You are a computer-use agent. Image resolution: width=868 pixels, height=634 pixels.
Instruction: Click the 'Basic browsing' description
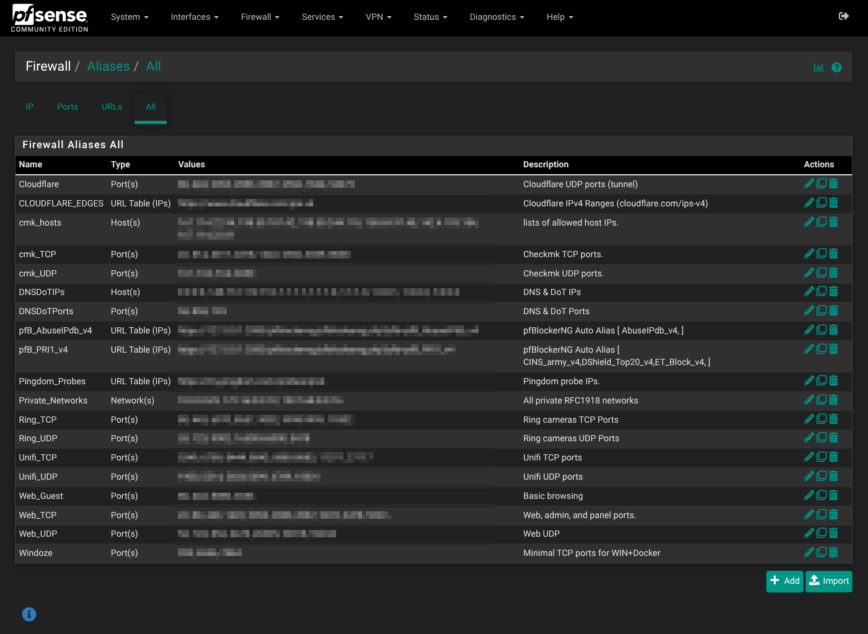[x=553, y=496]
